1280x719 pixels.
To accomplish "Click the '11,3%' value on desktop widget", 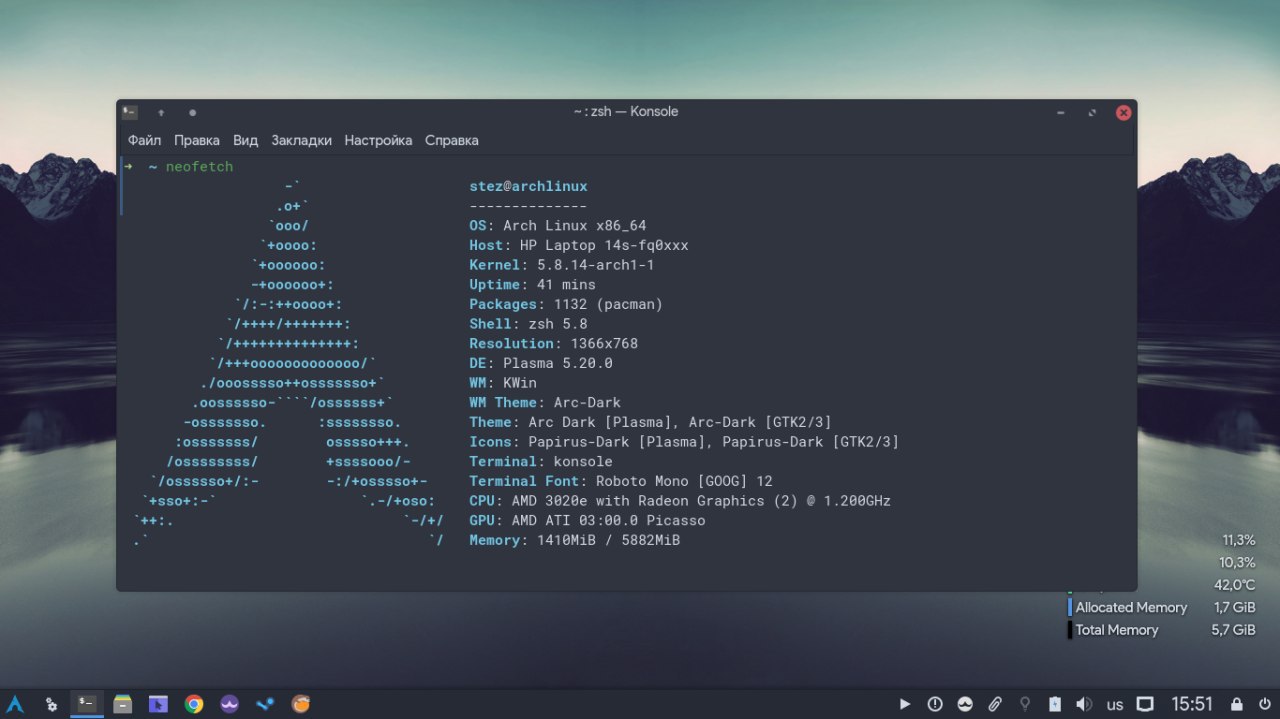I will click(1238, 540).
